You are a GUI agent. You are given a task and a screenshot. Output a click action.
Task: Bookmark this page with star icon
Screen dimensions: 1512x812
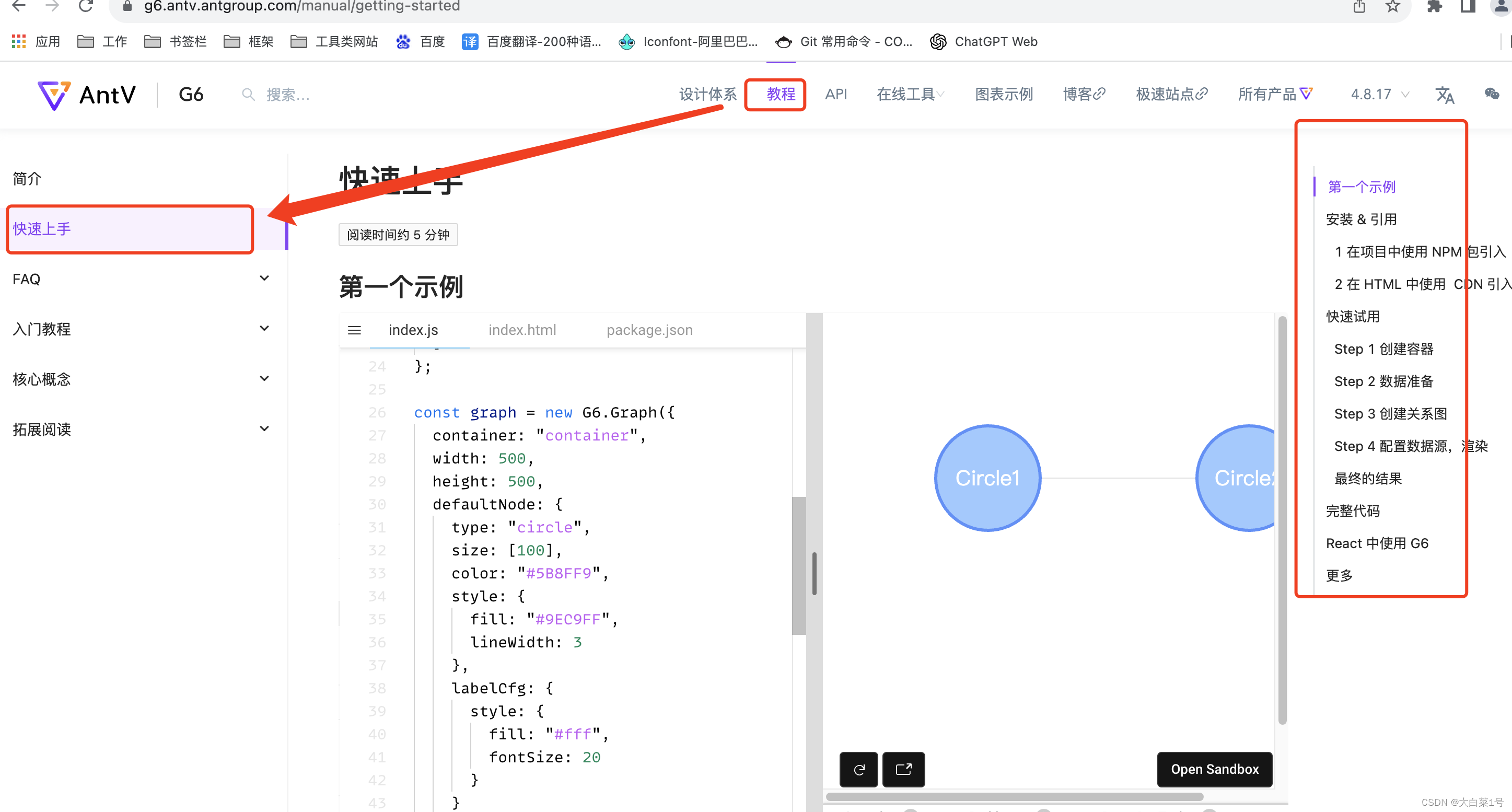pos(1393,6)
